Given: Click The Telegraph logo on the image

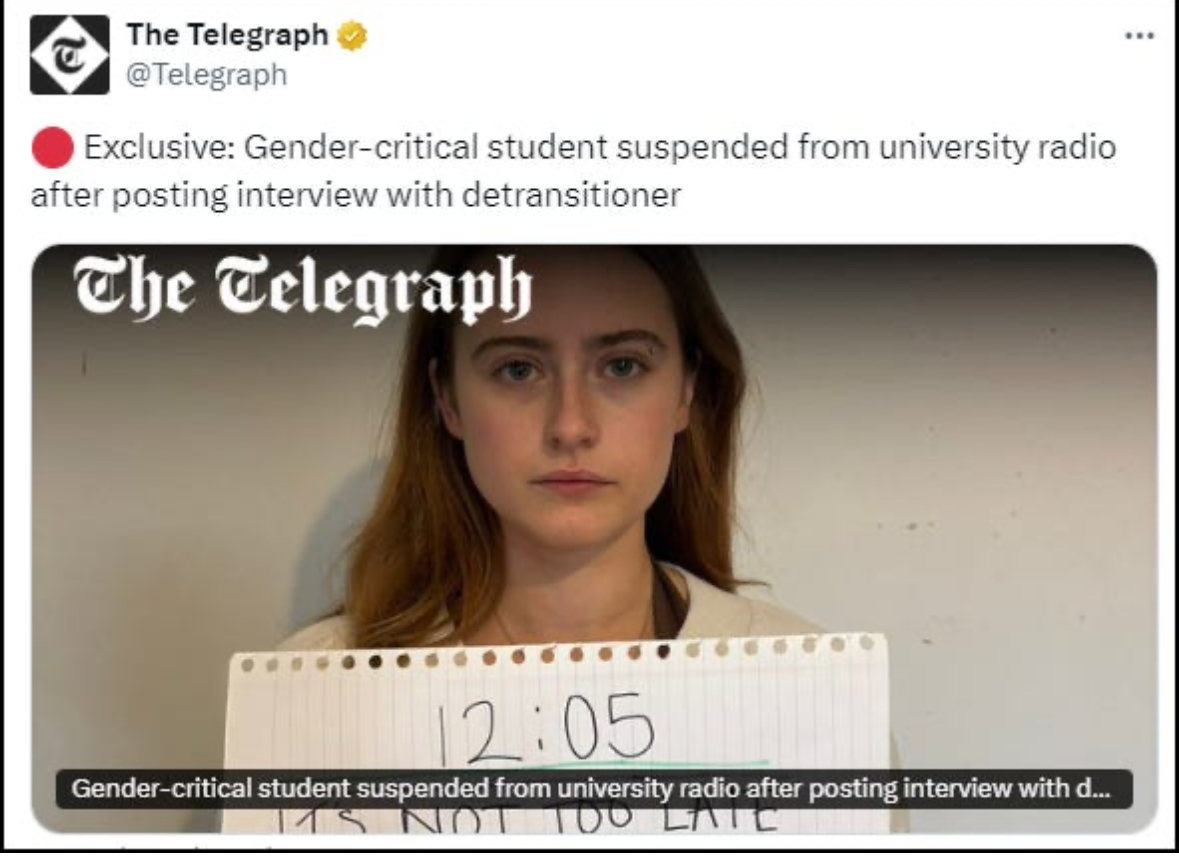Looking at the screenshot, I should [303, 288].
